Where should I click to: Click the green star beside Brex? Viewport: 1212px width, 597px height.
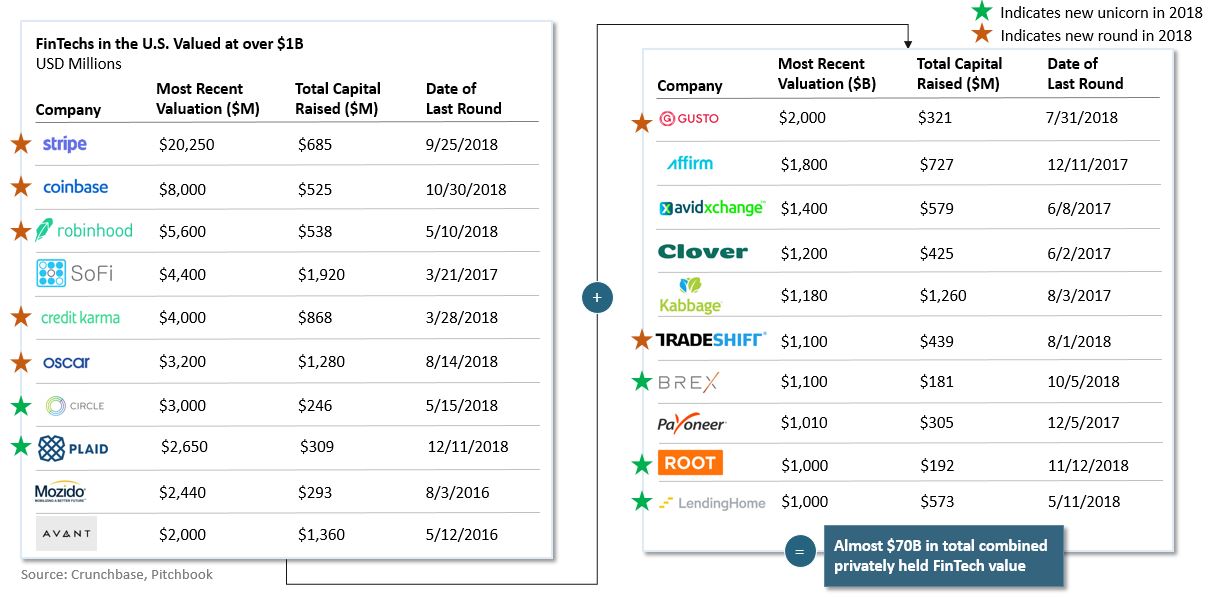tap(642, 381)
